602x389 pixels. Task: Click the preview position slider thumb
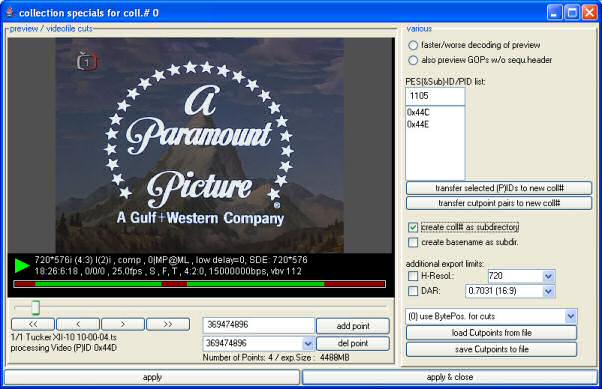[x=35, y=308]
